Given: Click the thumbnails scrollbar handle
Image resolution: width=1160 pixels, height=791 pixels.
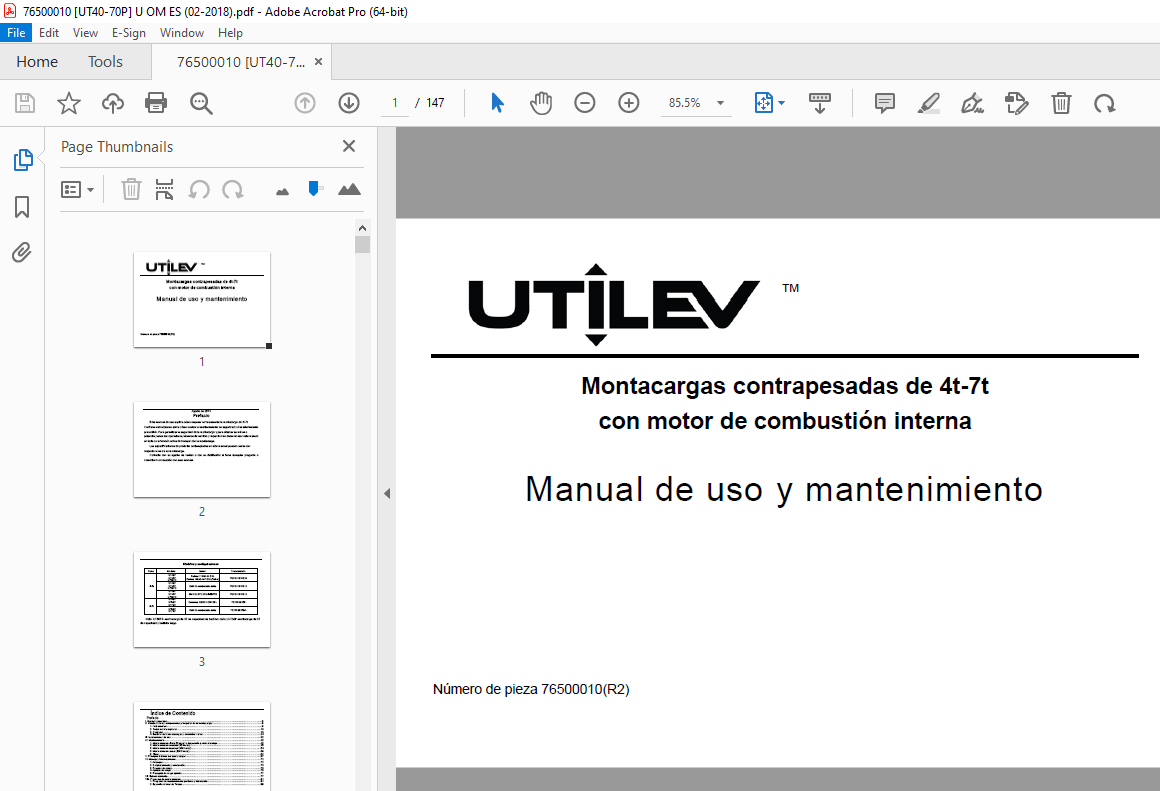Looking at the screenshot, I should pos(362,244).
